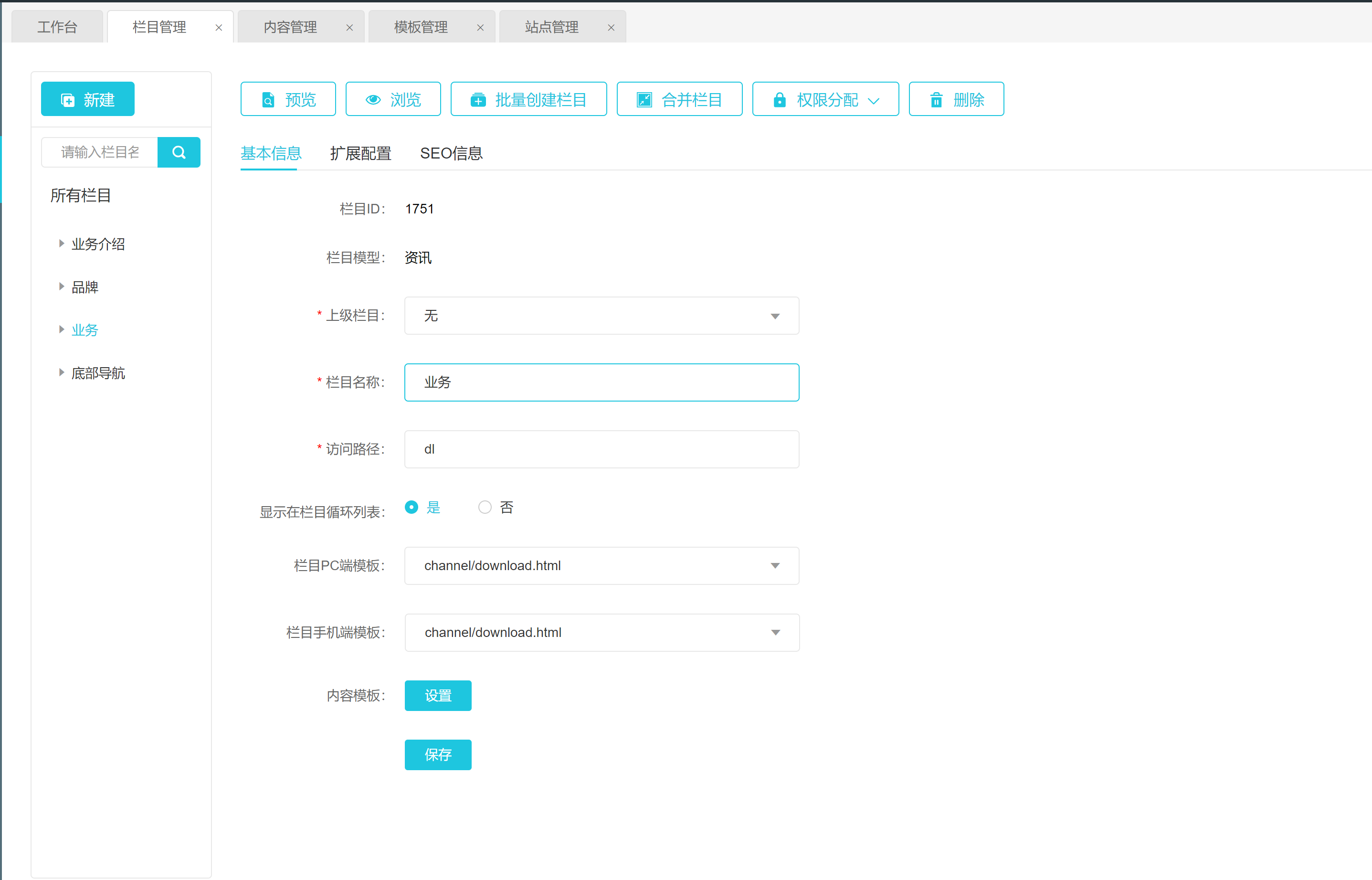Open the 上级栏目 dropdown
This screenshot has height=880, width=1372.
[602, 316]
